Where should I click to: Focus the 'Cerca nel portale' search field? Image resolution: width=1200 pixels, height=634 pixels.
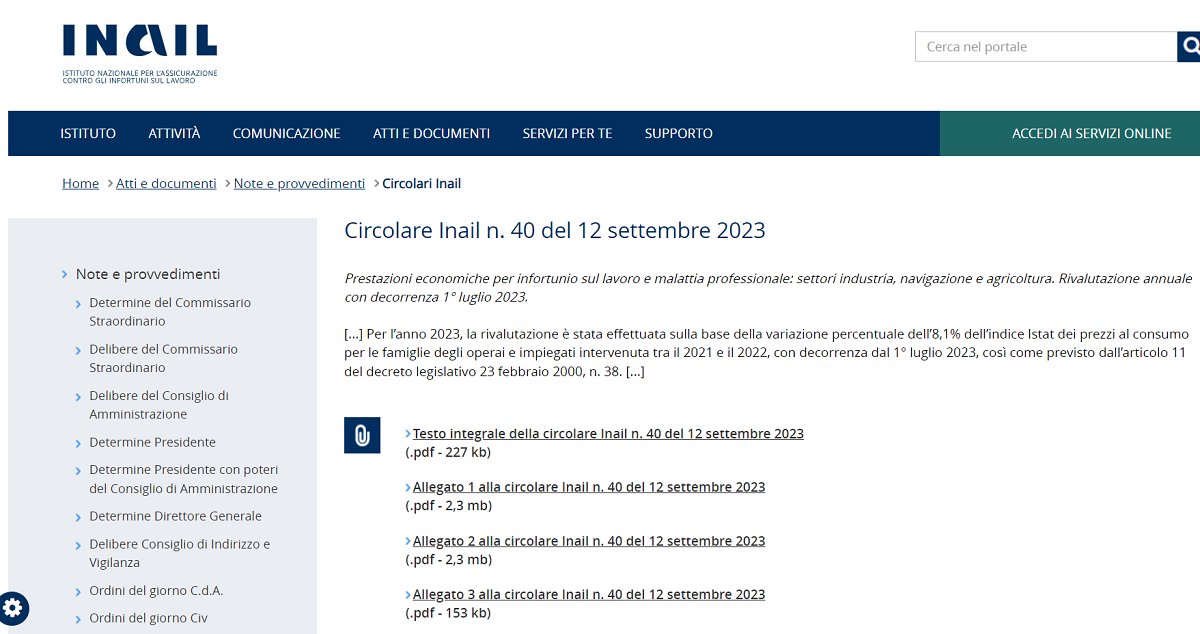coord(1046,47)
